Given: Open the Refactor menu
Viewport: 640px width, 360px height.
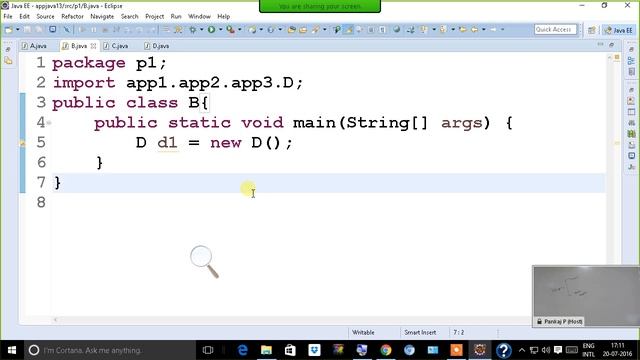Looking at the screenshot, I should [72, 16].
